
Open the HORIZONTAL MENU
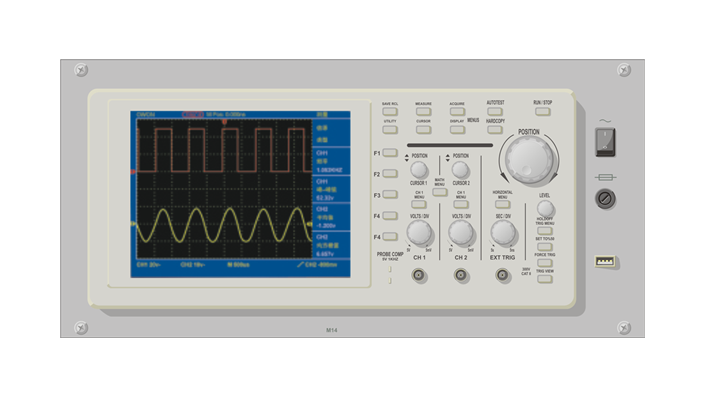pos(503,205)
